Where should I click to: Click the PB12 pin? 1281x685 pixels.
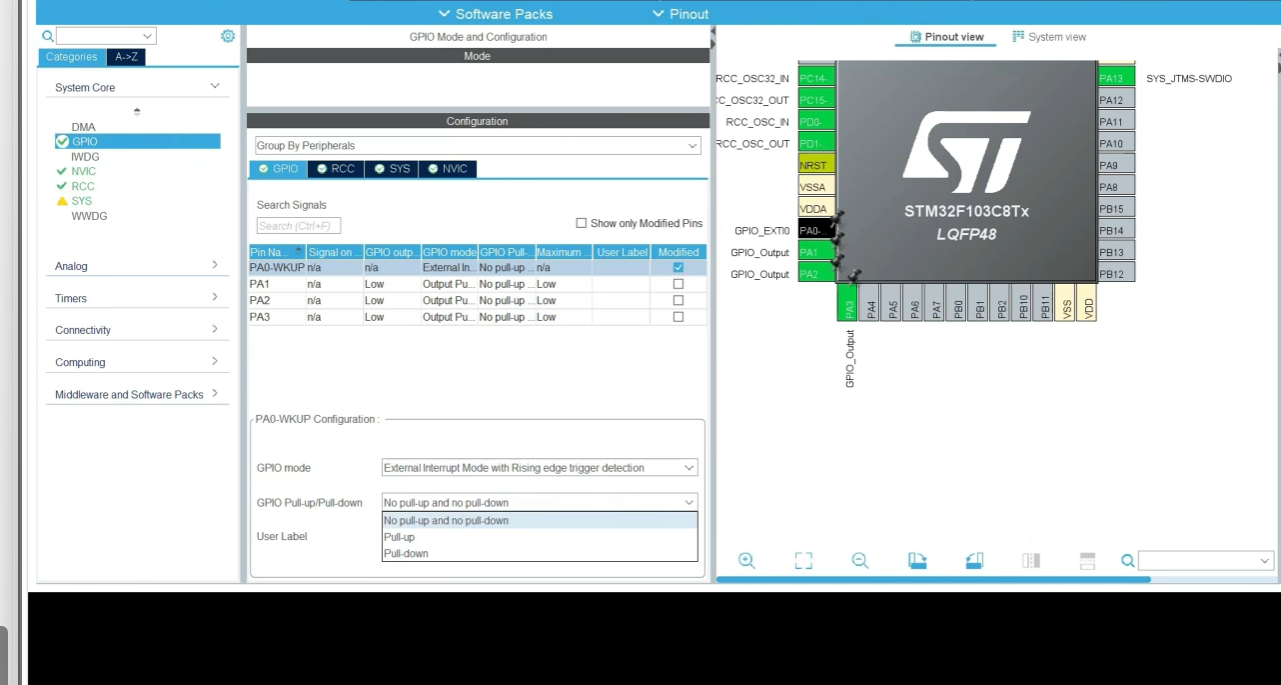1116,274
